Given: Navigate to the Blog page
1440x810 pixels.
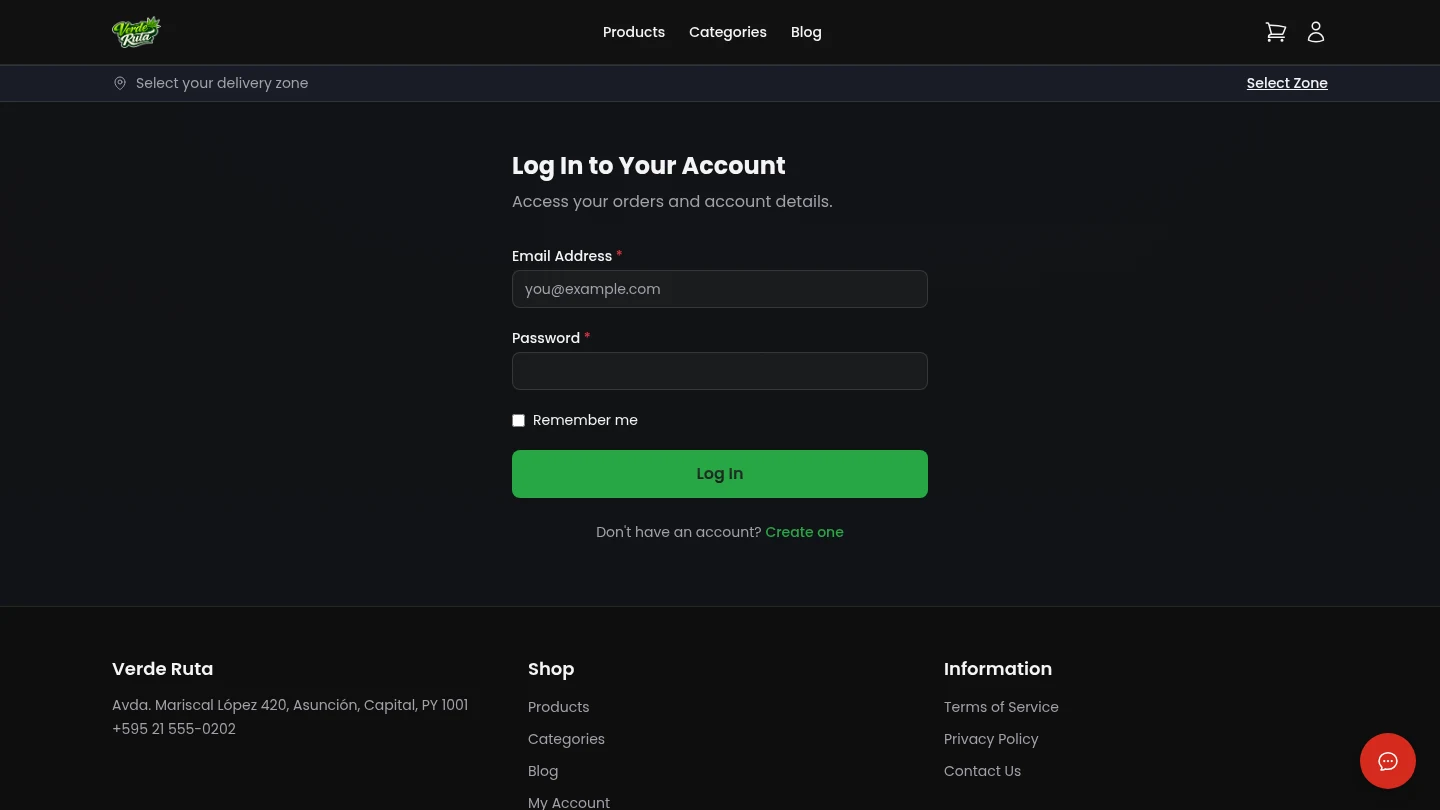Looking at the screenshot, I should click(x=806, y=32).
